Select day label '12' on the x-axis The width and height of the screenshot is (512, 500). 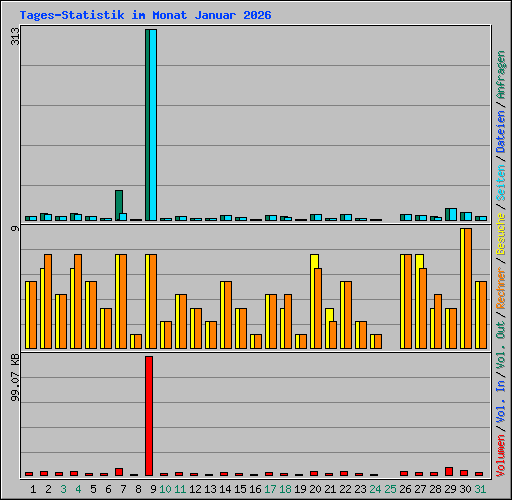[195, 489]
